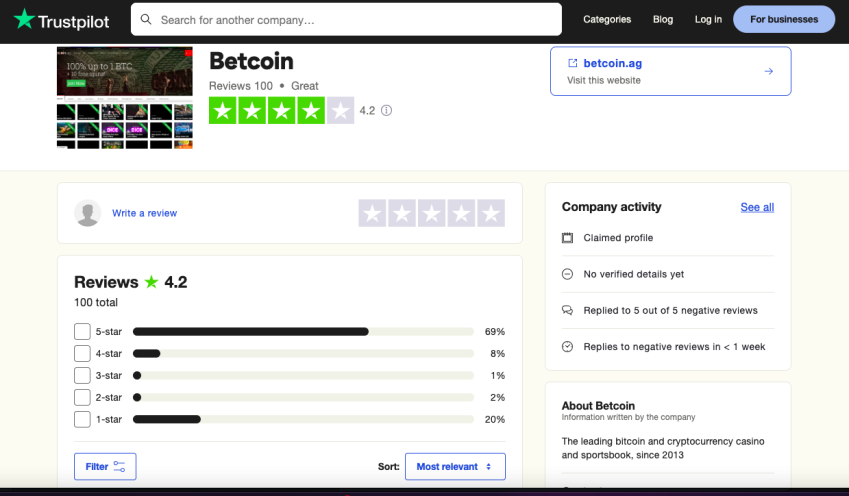The width and height of the screenshot is (849, 496).
Task: Open the Categories menu
Action: [x=607, y=19]
